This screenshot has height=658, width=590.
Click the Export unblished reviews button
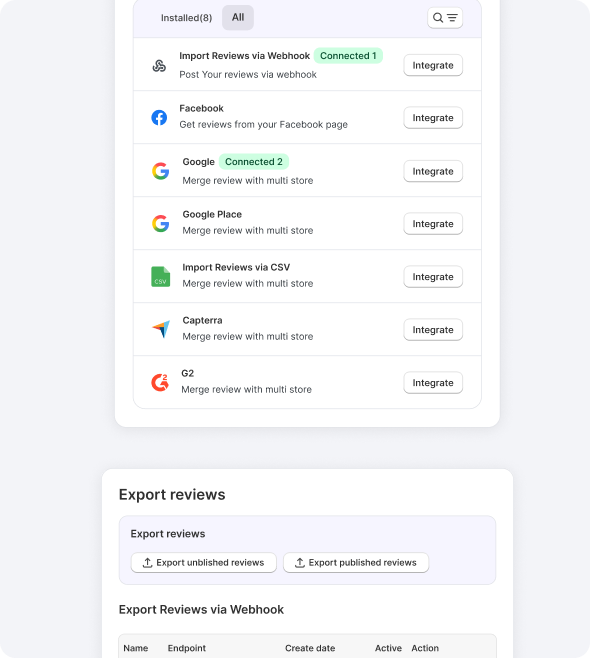(x=204, y=562)
